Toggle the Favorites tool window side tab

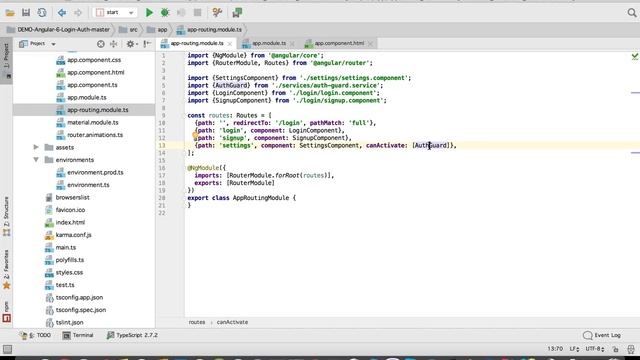click(6, 269)
